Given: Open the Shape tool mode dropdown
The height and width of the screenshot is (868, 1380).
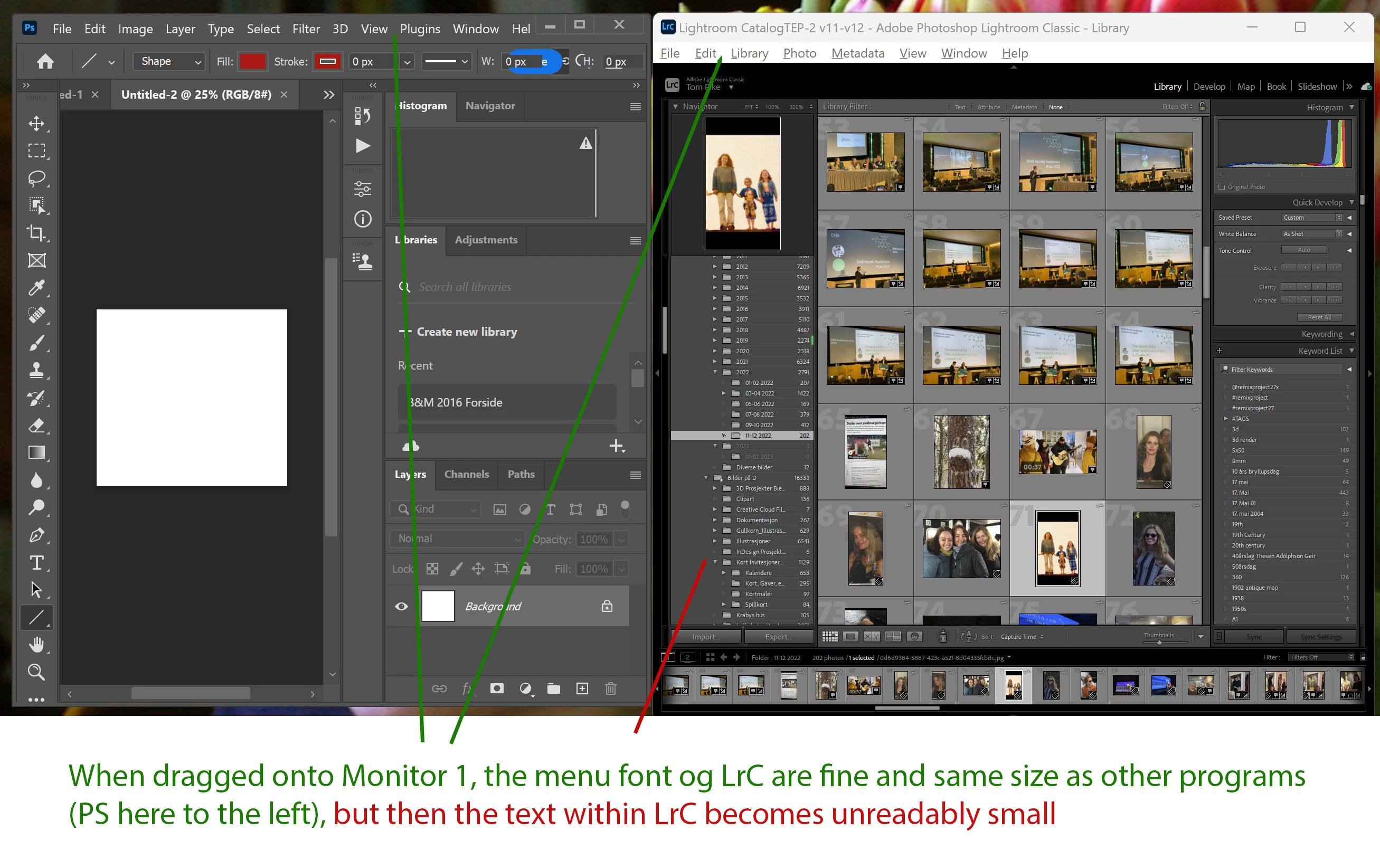Looking at the screenshot, I should click(x=168, y=61).
